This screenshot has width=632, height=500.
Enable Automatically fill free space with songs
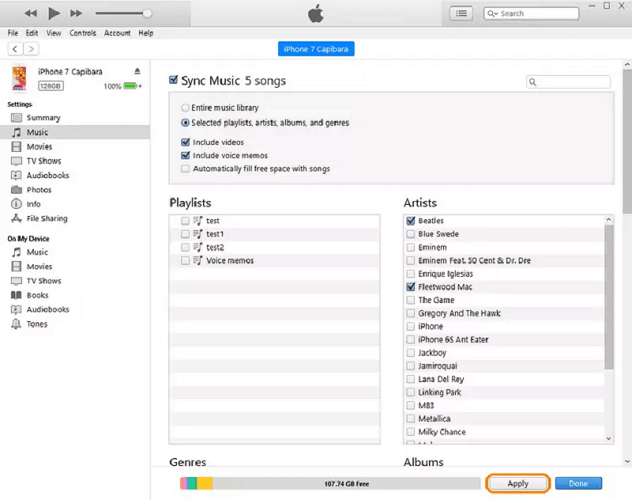186,169
